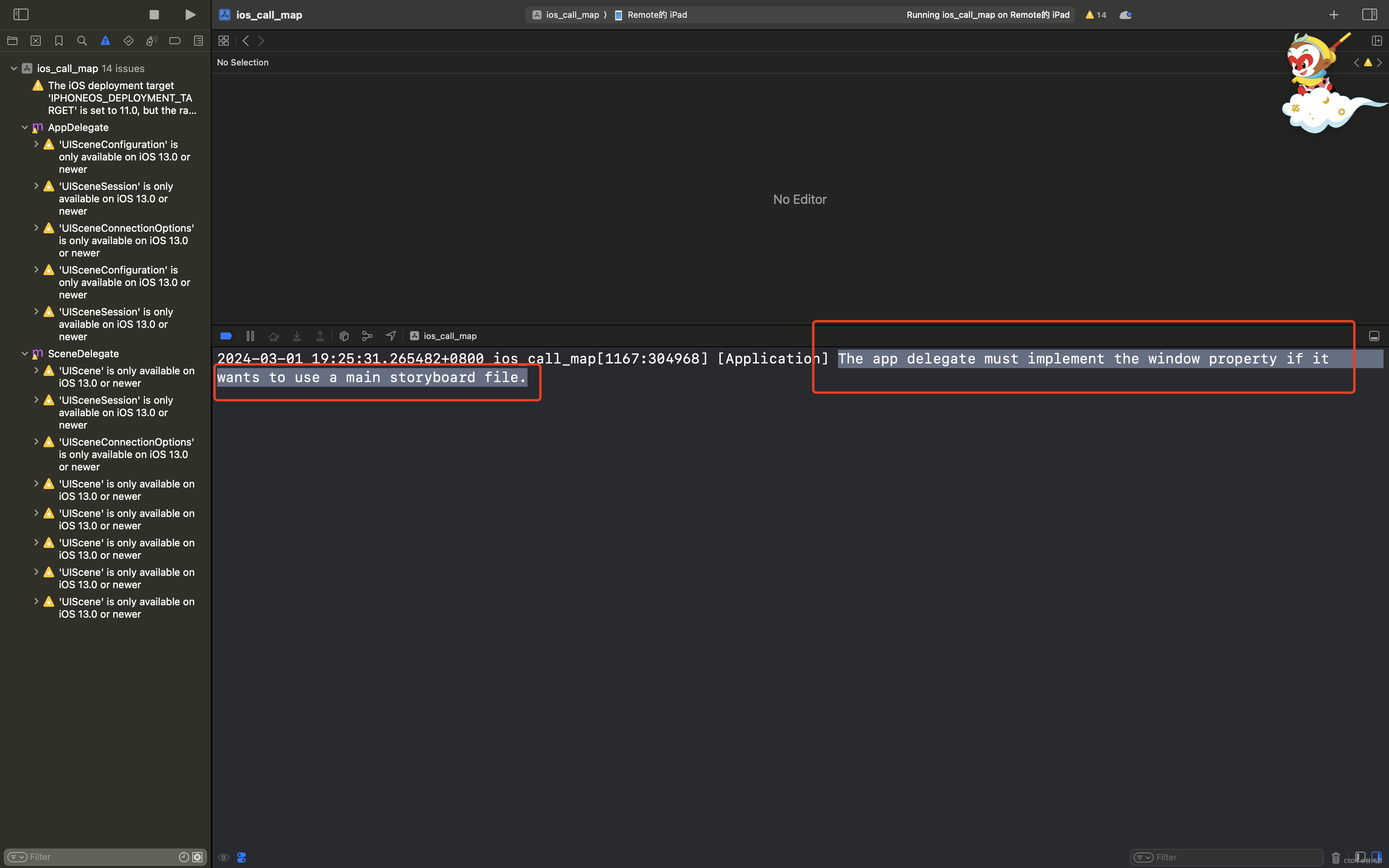Add an editor on the right
This screenshot has height=868, width=1389.
tap(1376, 41)
